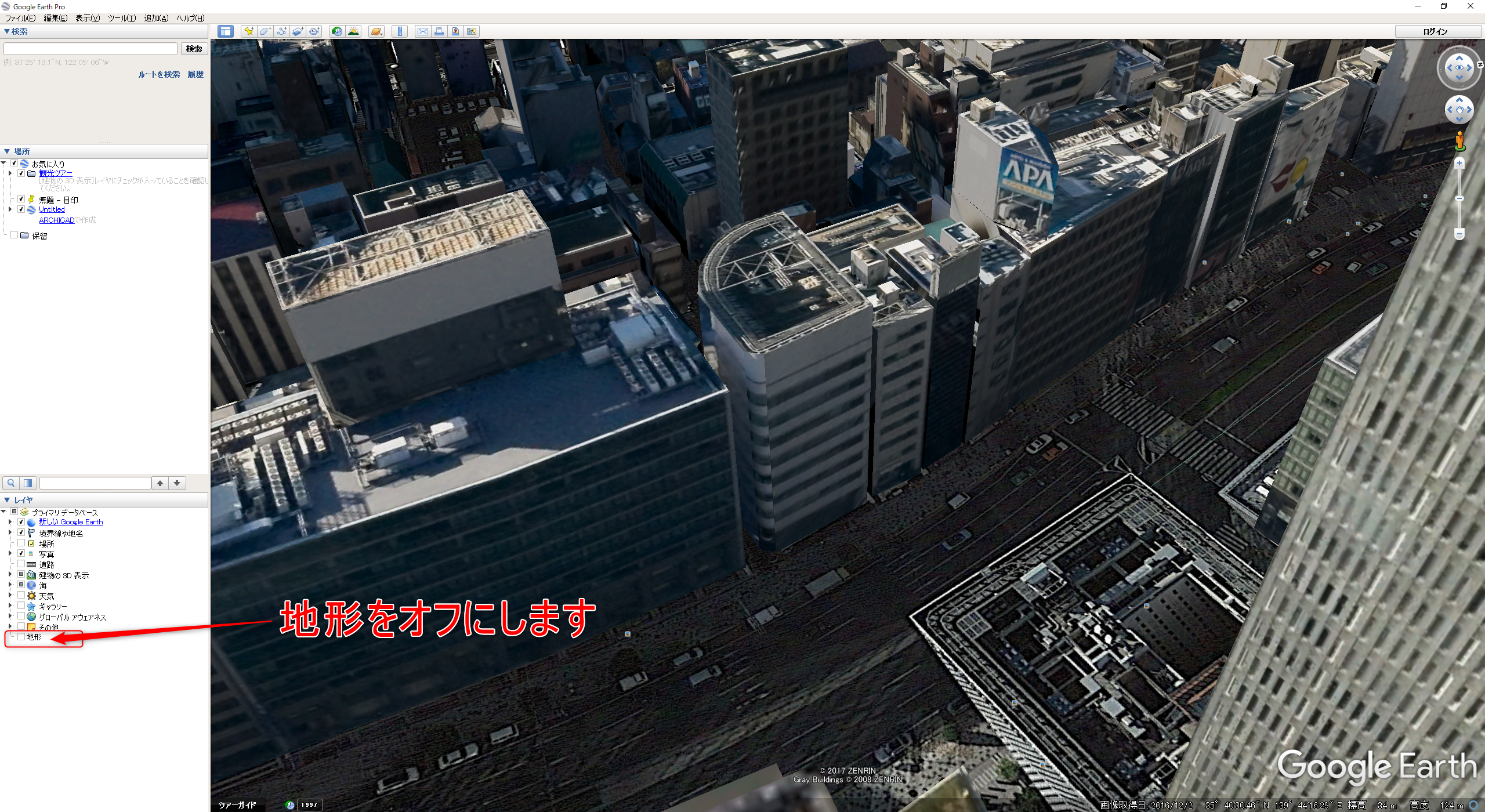Click the hand move joystick control
This screenshot has width=1485, height=812.
(x=1459, y=110)
